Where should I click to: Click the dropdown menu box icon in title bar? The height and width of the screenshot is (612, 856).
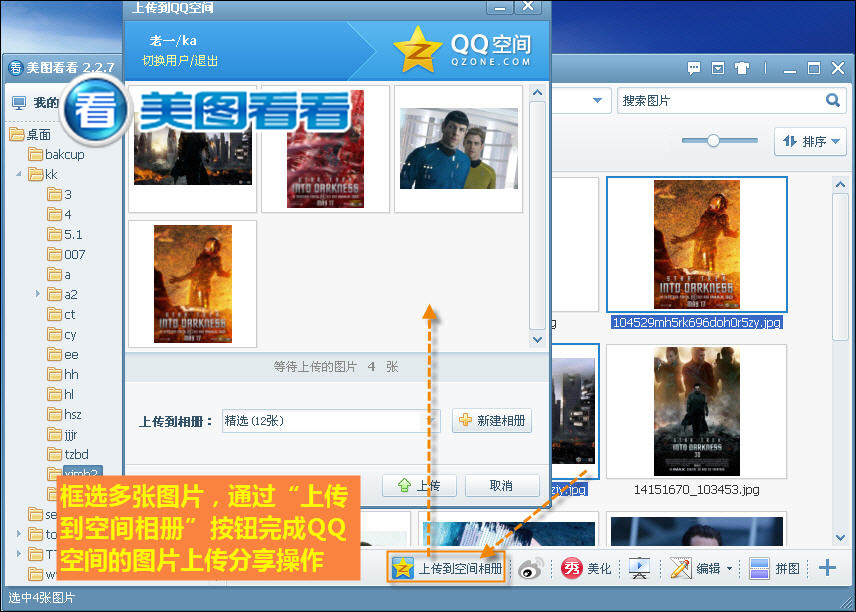pos(718,68)
